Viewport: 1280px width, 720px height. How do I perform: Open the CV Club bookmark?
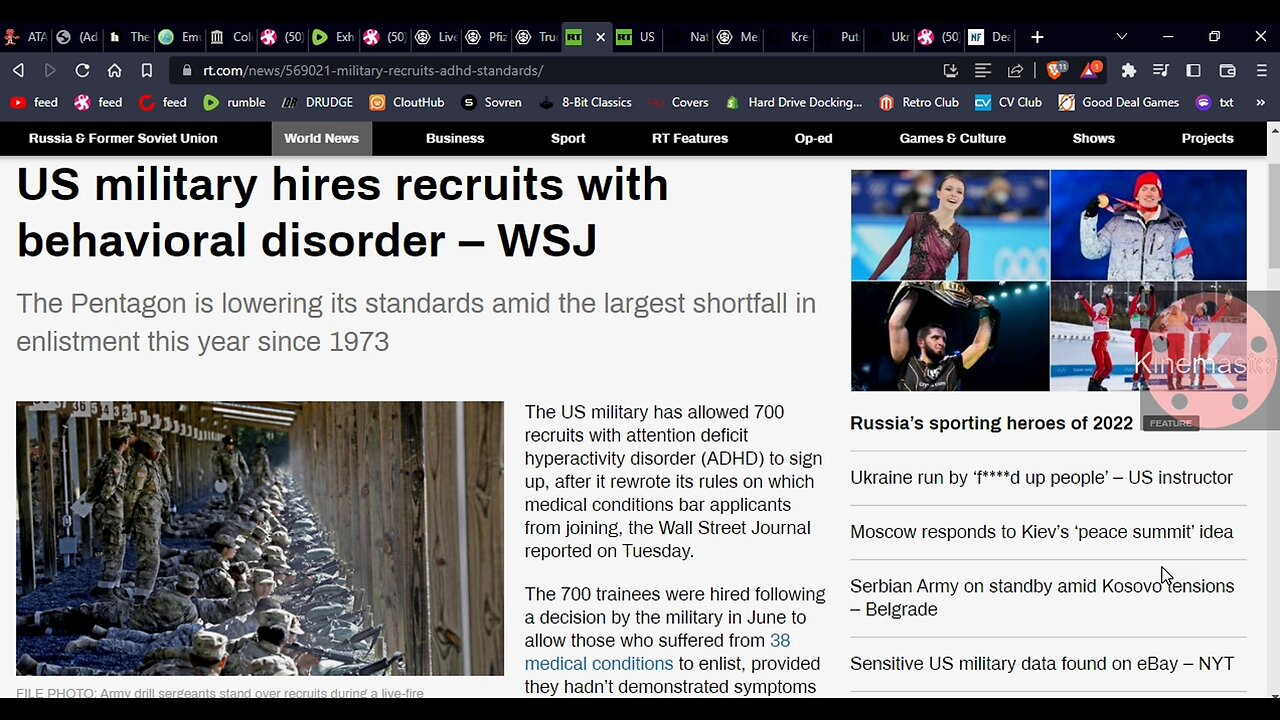coord(1008,102)
